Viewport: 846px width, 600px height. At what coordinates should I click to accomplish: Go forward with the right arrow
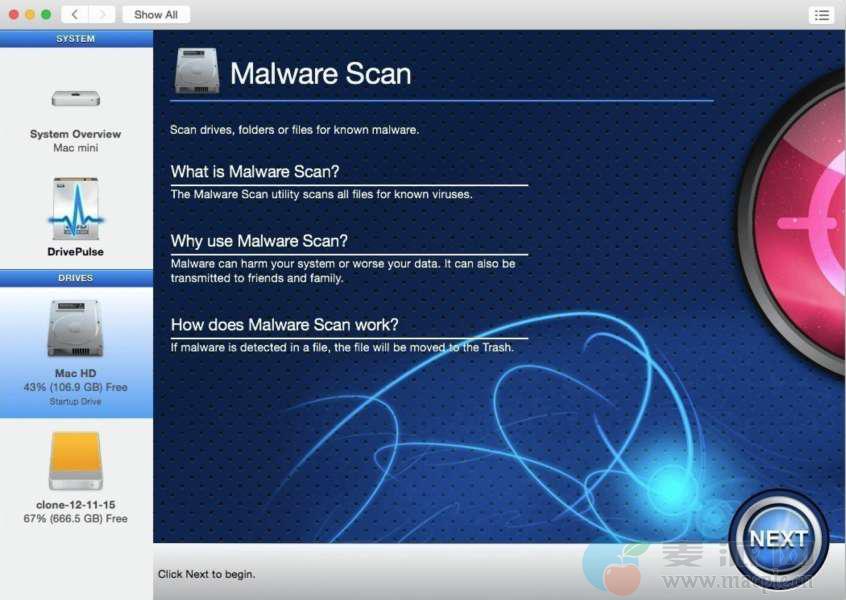pyautogui.click(x=101, y=15)
